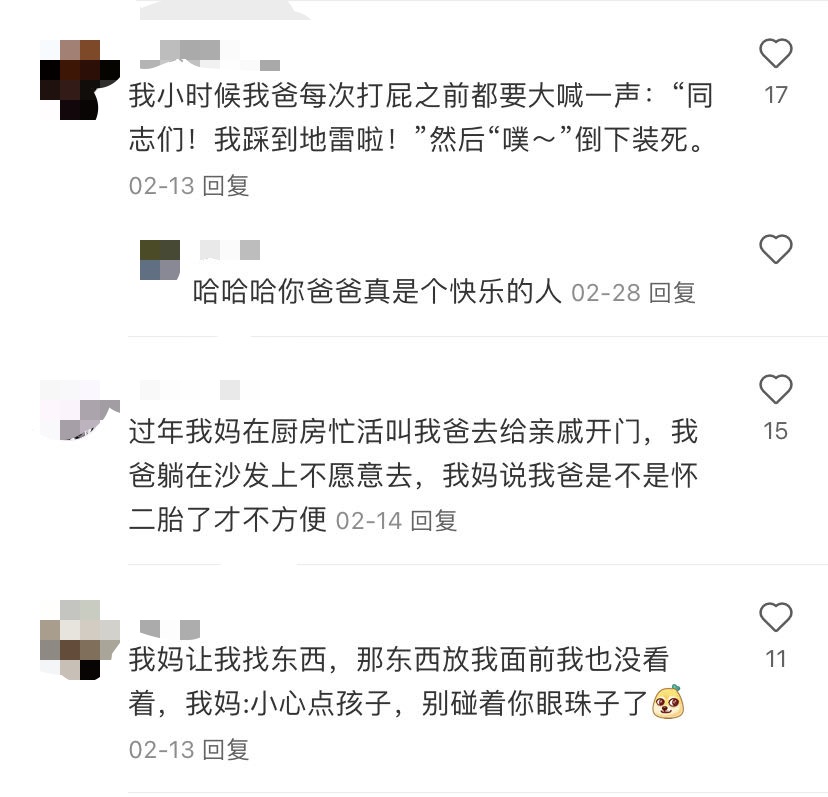Open username above the 我妈让我找东西 comment
The image size is (828, 797).
pyautogui.click(x=170, y=629)
